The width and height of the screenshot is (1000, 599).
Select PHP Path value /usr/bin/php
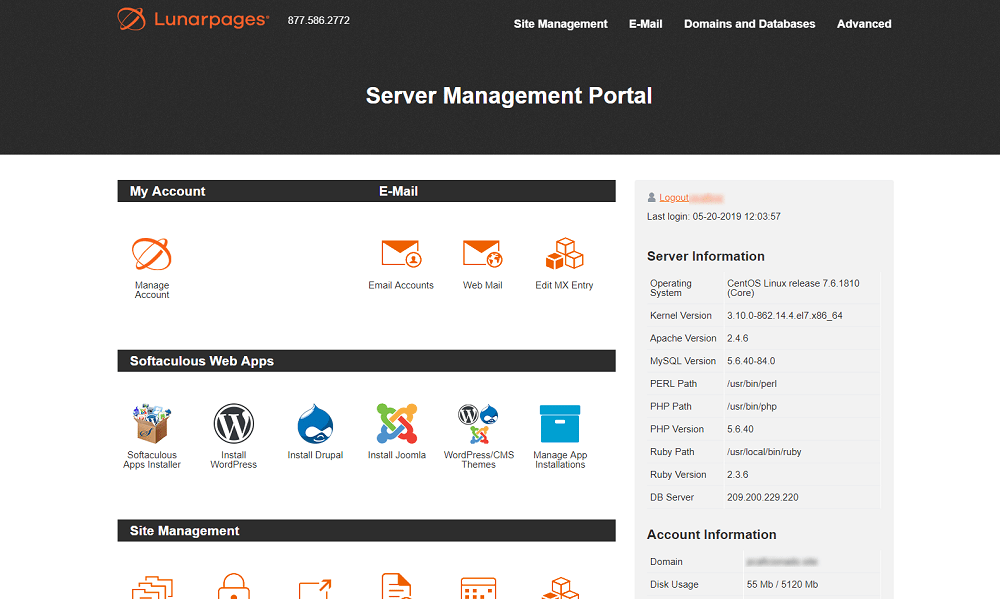point(752,406)
